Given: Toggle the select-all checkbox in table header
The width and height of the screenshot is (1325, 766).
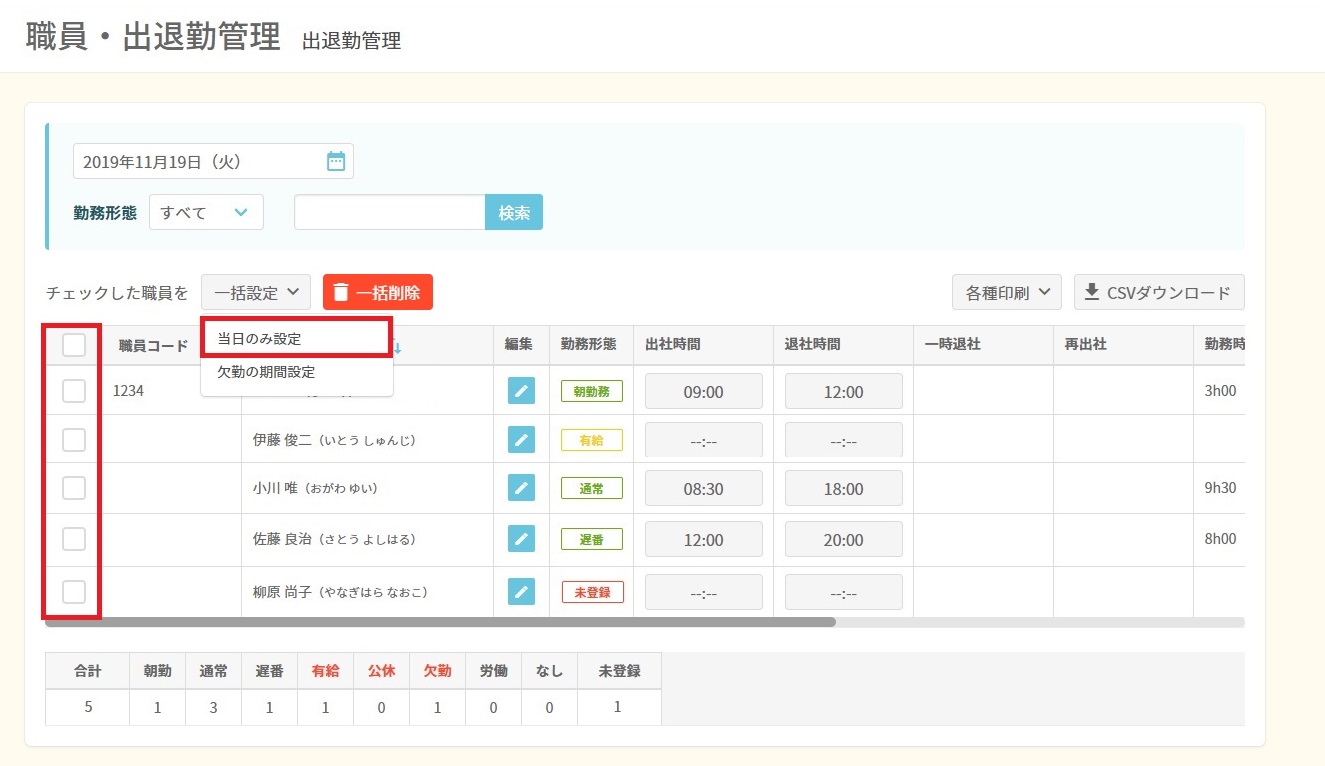Looking at the screenshot, I should [74, 345].
